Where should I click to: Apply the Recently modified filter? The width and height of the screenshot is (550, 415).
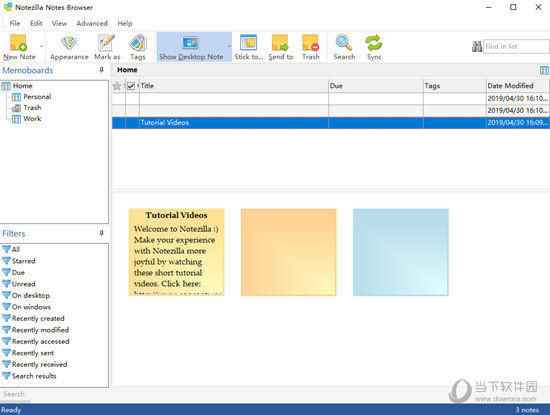(40, 330)
